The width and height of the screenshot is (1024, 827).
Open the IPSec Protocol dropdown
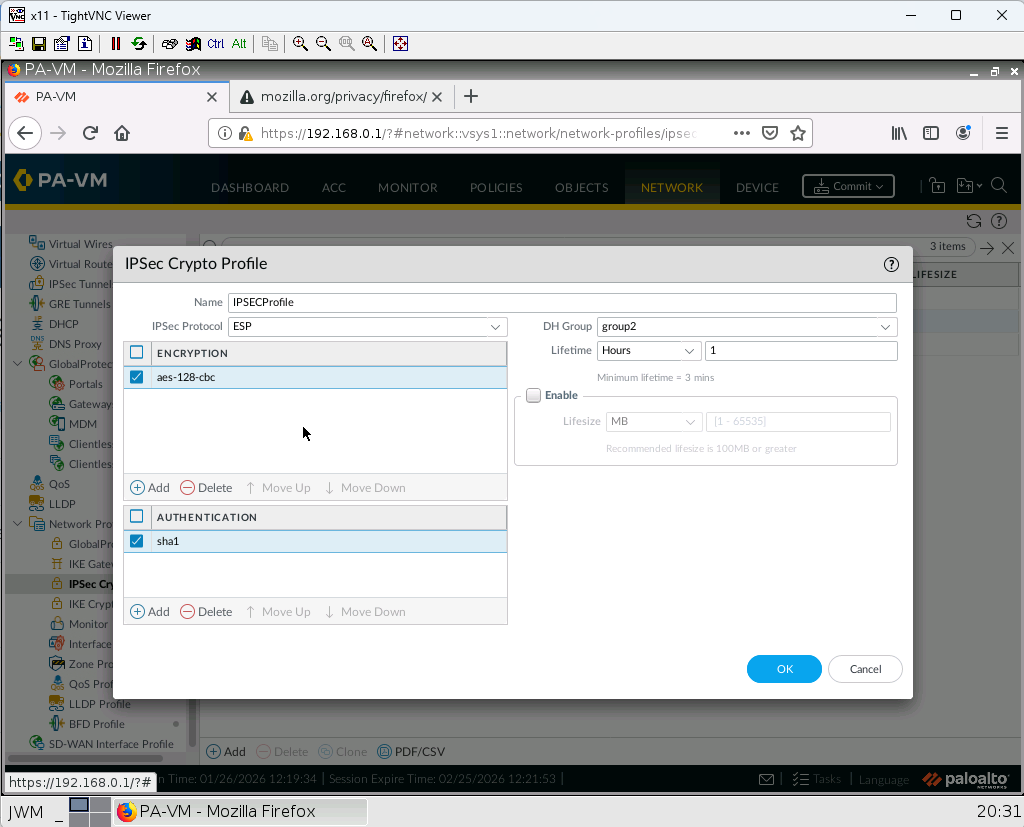point(367,327)
